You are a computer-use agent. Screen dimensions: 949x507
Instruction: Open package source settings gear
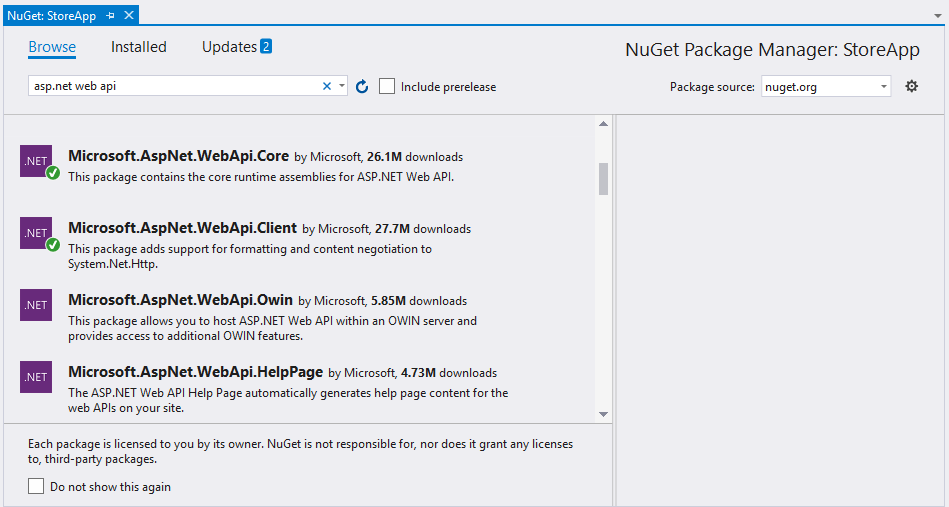pos(911,86)
